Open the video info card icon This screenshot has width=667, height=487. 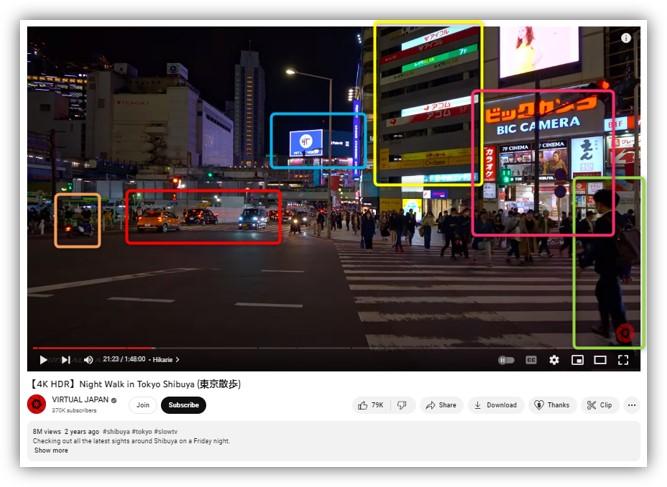click(x=626, y=38)
